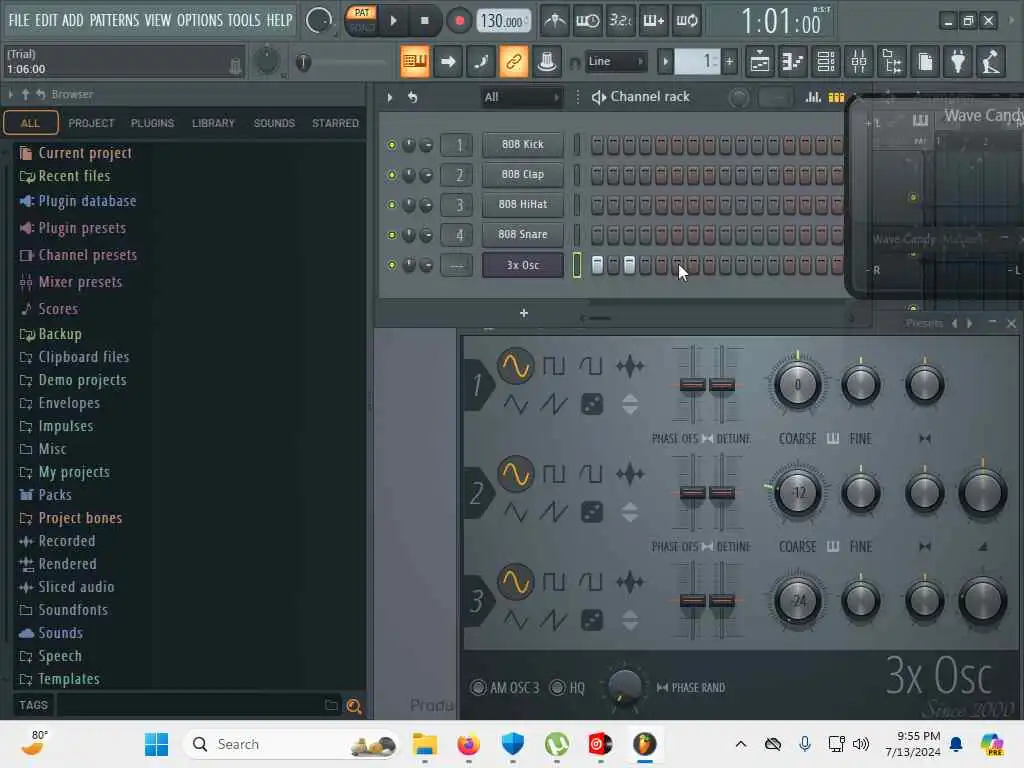This screenshot has height=768, width=1024.
Task: Open the plugin picker toolbar icon
Action: click(958, 62)
